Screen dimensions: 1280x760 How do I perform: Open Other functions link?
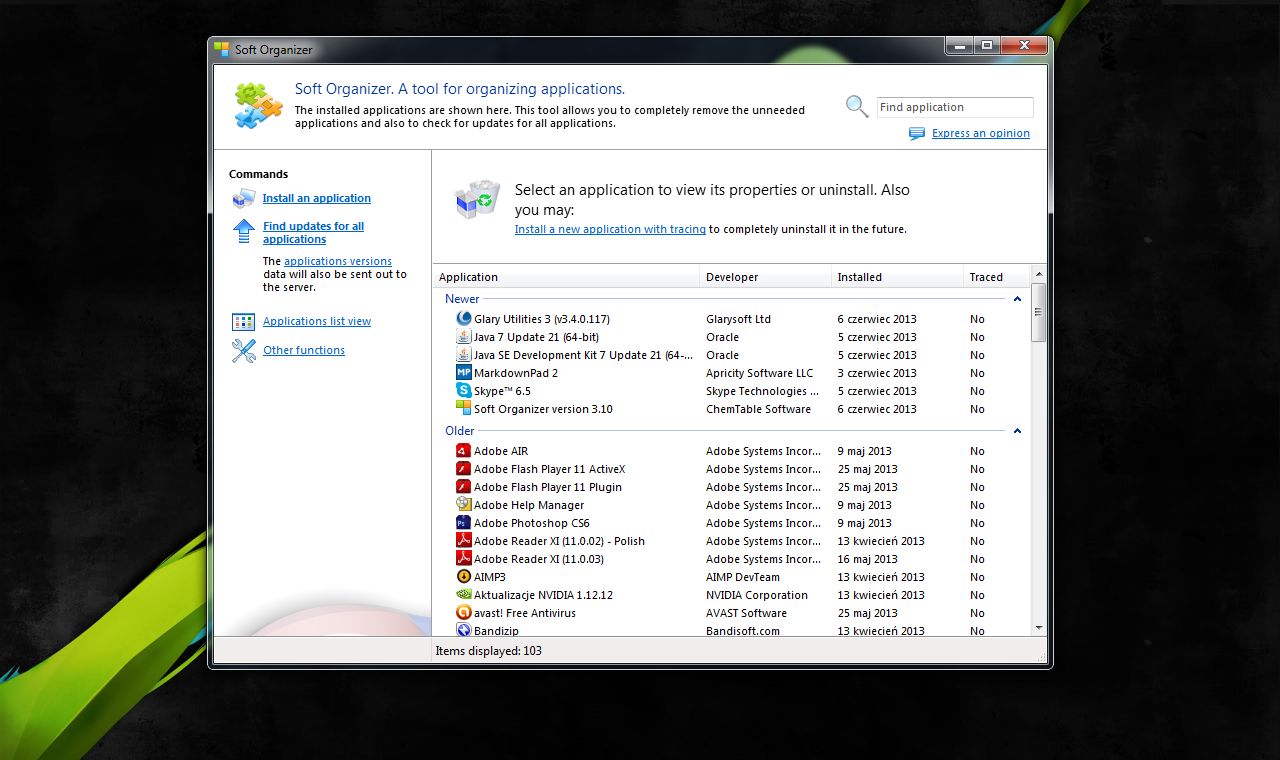tap(304, 350)
